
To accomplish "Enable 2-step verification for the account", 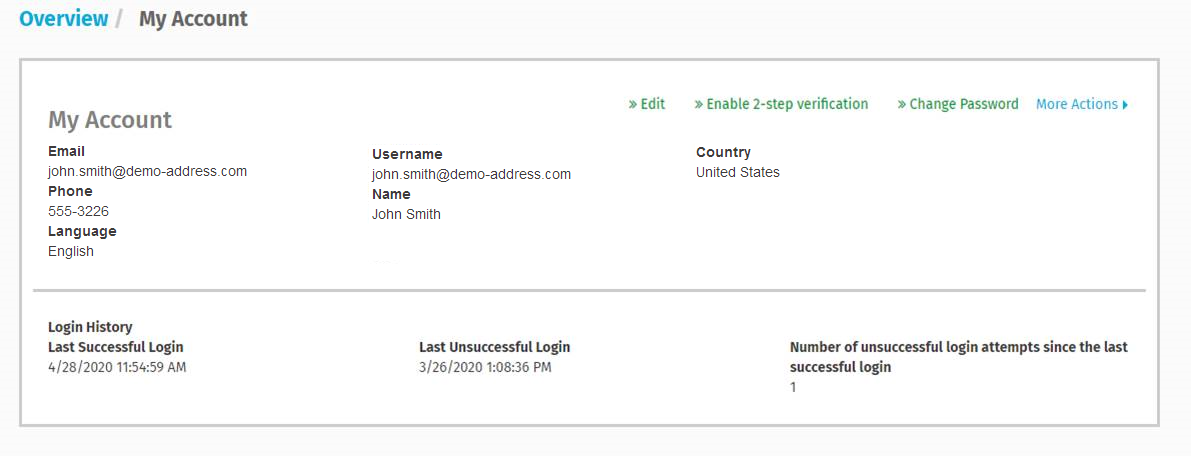I will pos(787,104).
